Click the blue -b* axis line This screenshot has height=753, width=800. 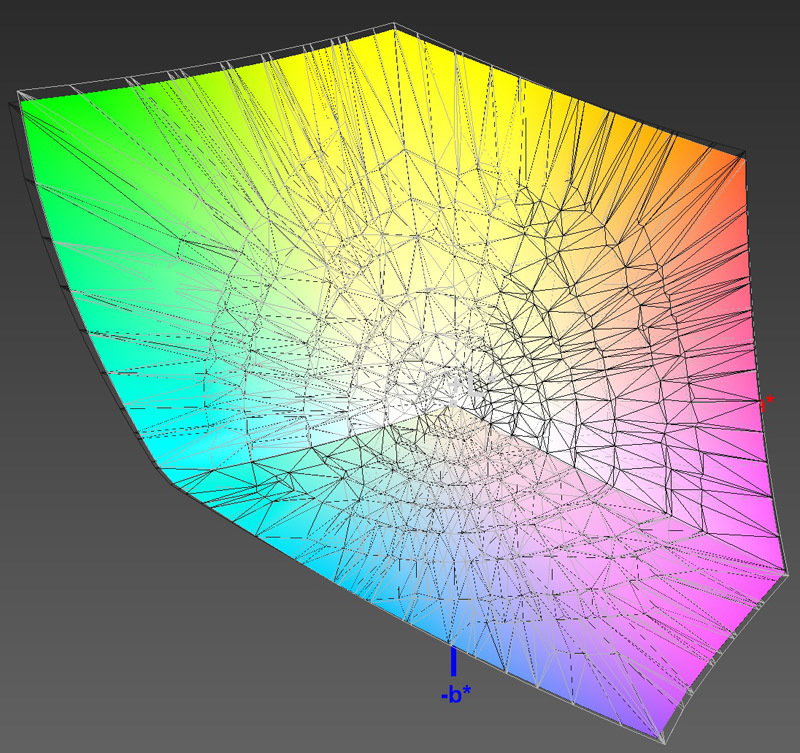(x=453, y=661)
